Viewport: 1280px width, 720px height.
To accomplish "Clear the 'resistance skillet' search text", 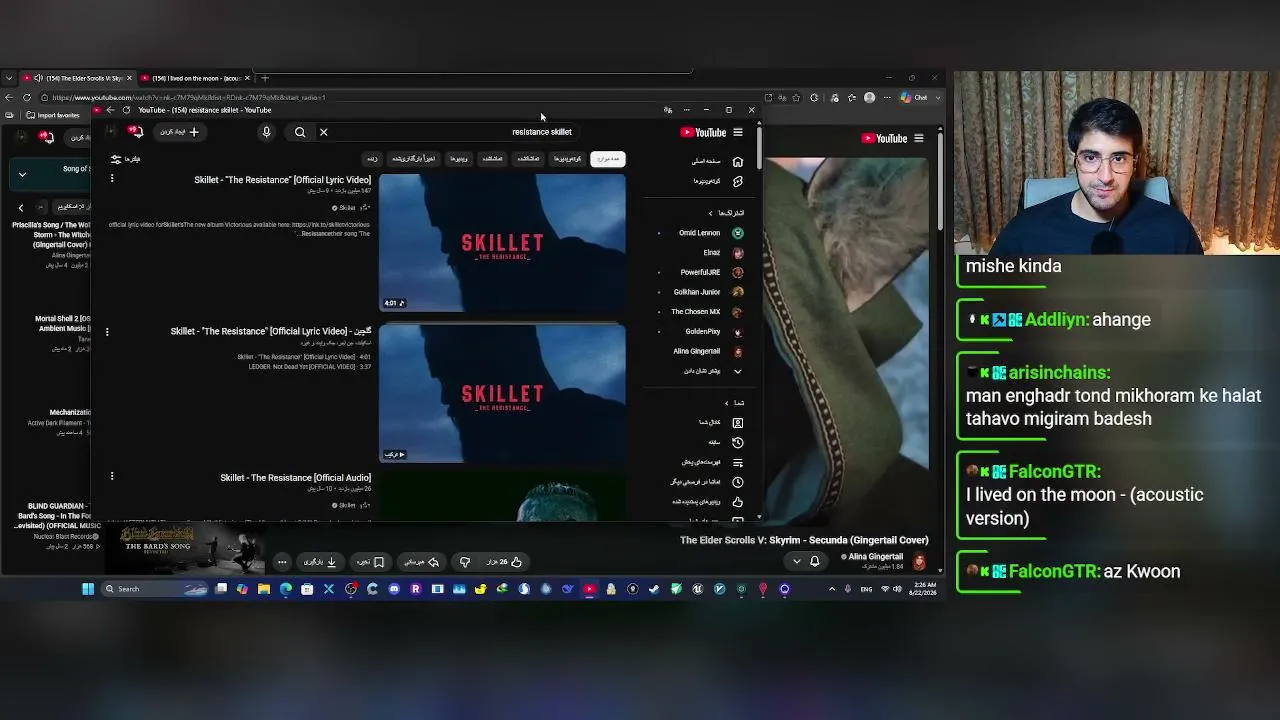I will (324, 132).
